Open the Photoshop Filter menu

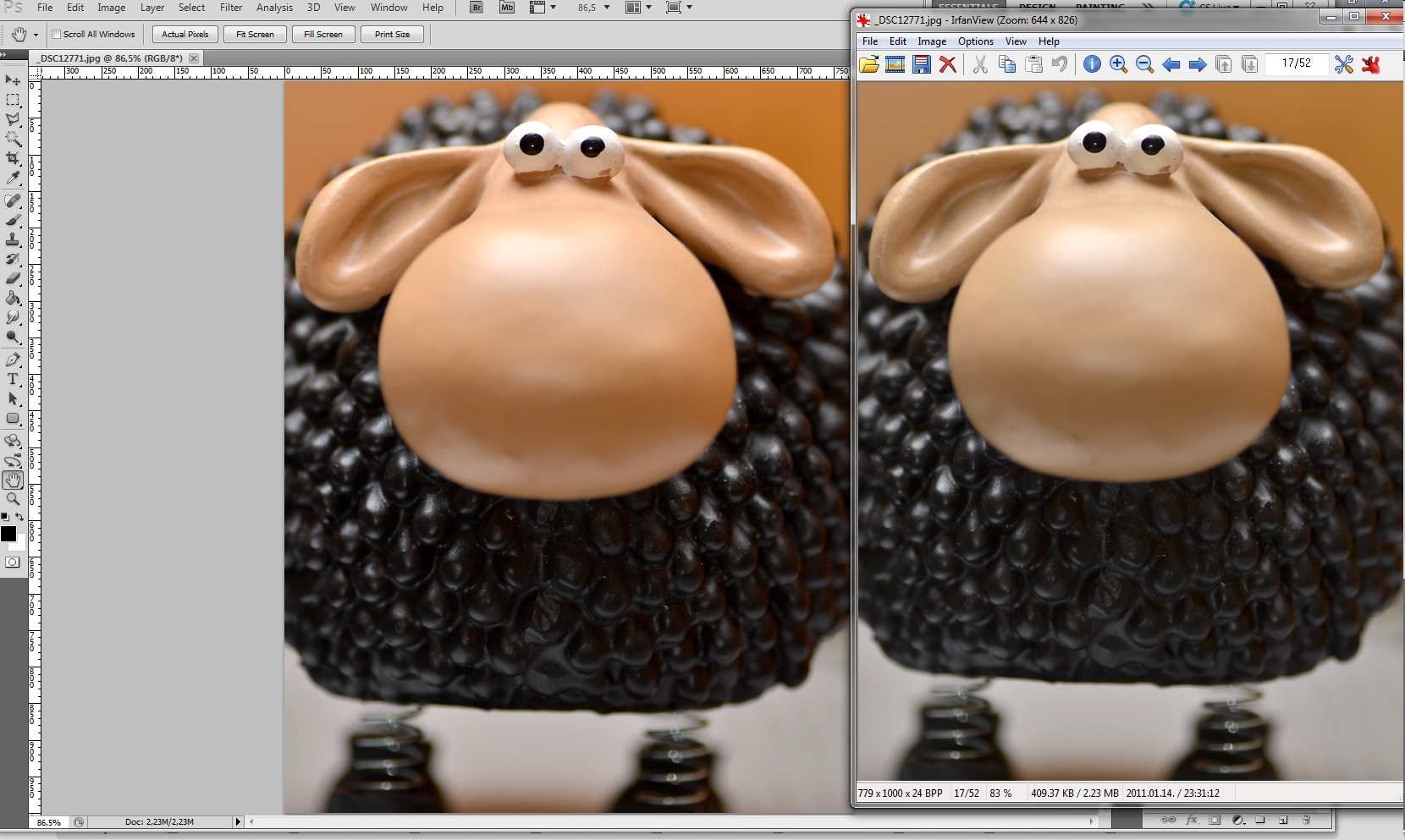tap(231, 8)
